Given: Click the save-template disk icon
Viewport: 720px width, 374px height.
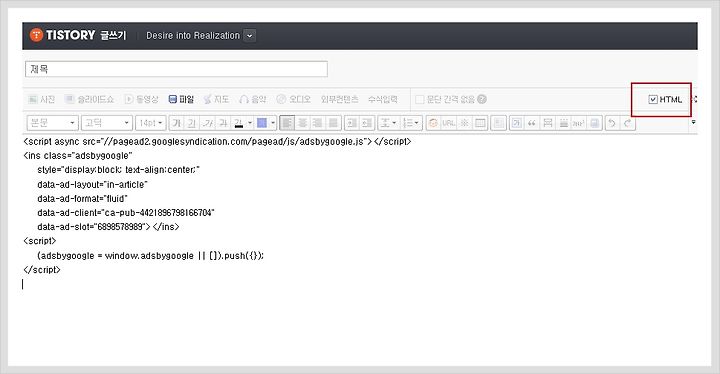Looking at the screenshot, I should click(x=594, y=123).
